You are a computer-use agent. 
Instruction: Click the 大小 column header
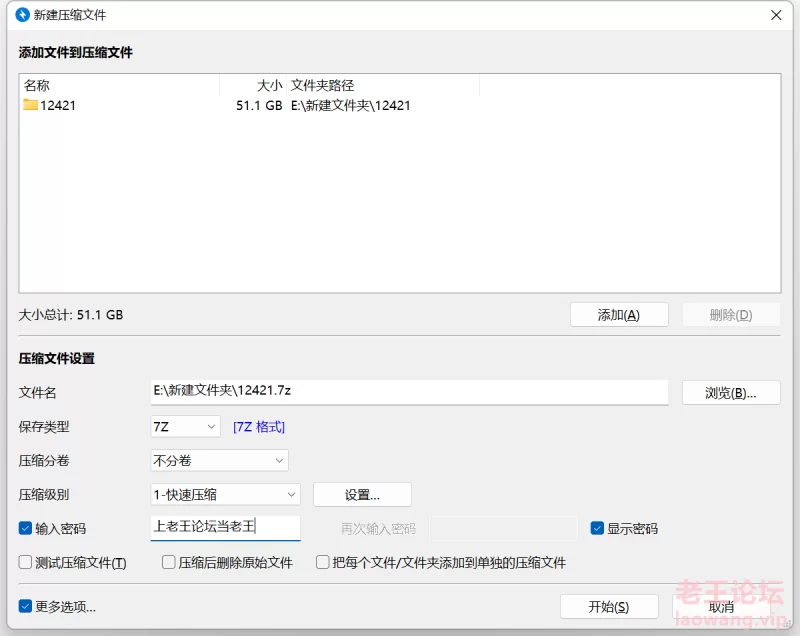pos(253,85)
